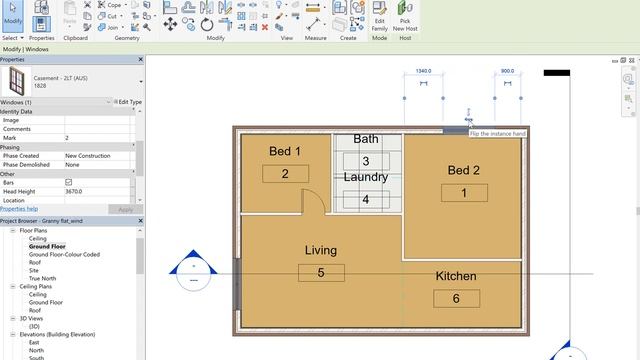The image size is (640, 360).
Task: Collapse the Elevations (Building Elevation) node
Action: (x=13, y=334)
